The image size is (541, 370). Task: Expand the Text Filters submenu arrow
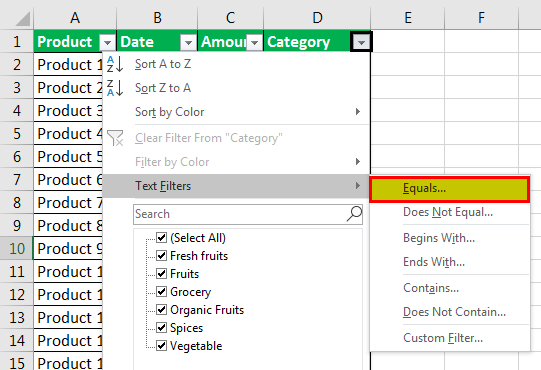[x=358, y=186]
